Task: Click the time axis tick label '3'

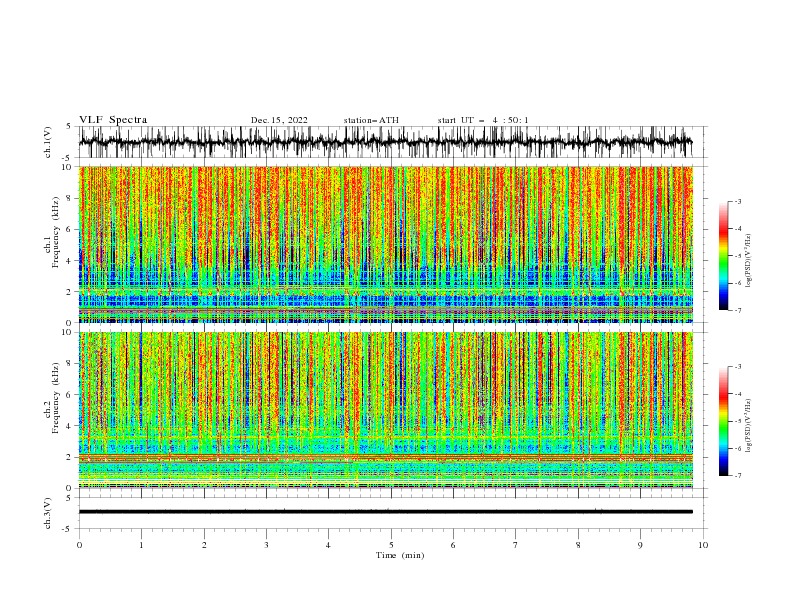Action: point(266,545)
